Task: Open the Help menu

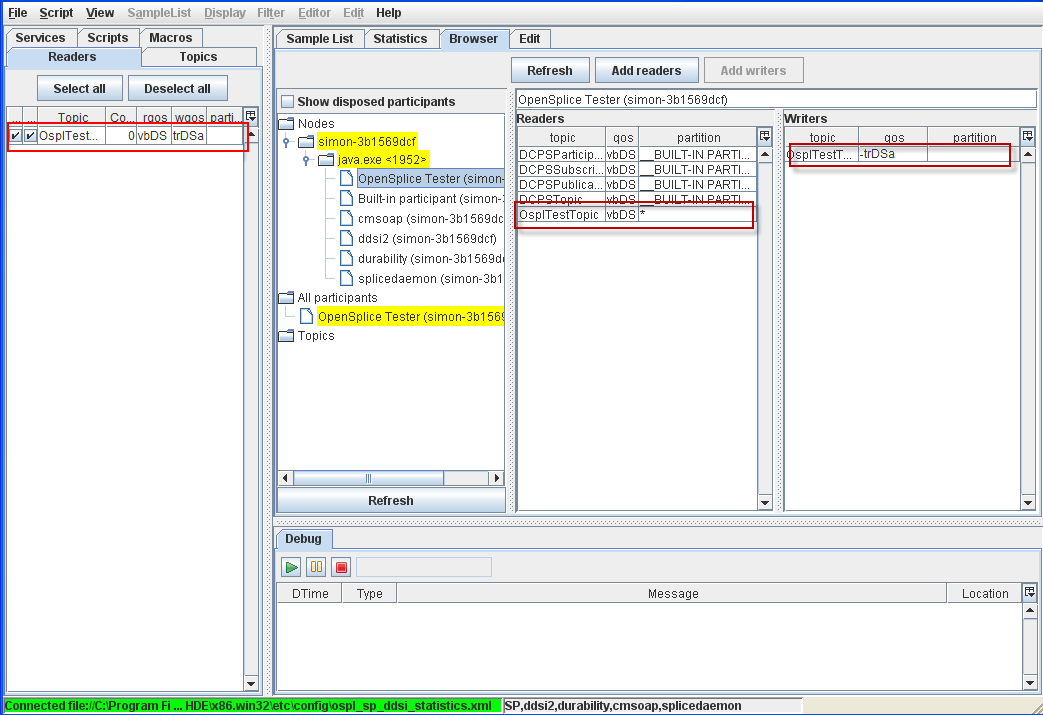Action: tap(388, 13)
